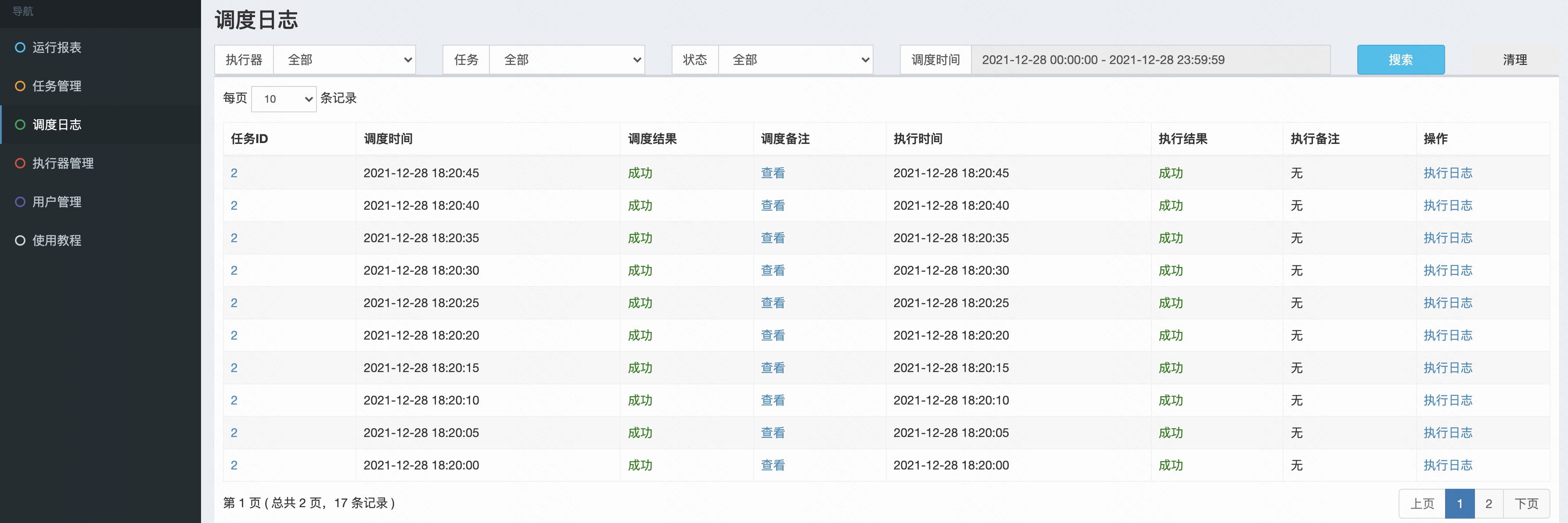Click the blue circle icon beside 运行报表
Image resolution: width=1568 pixels, height=523 pixels.
click(20, 47)
